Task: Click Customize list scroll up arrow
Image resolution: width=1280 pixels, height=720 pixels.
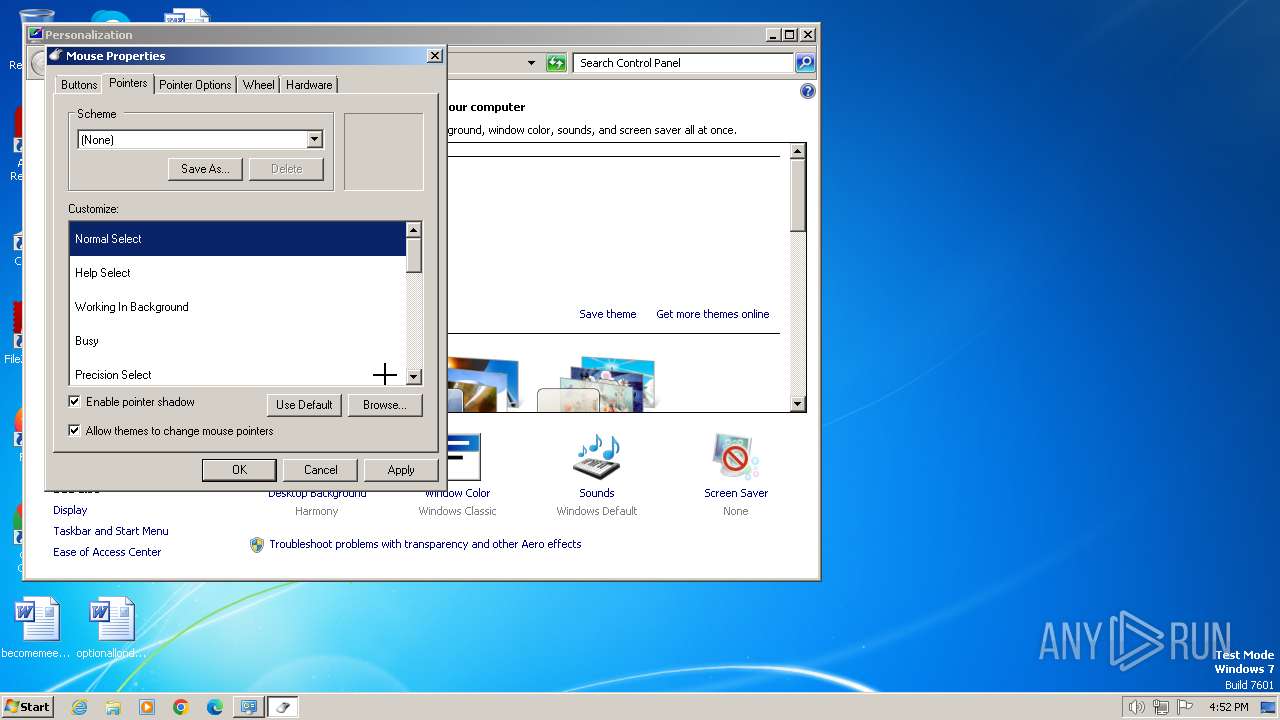Action: (x=414, y=230)
